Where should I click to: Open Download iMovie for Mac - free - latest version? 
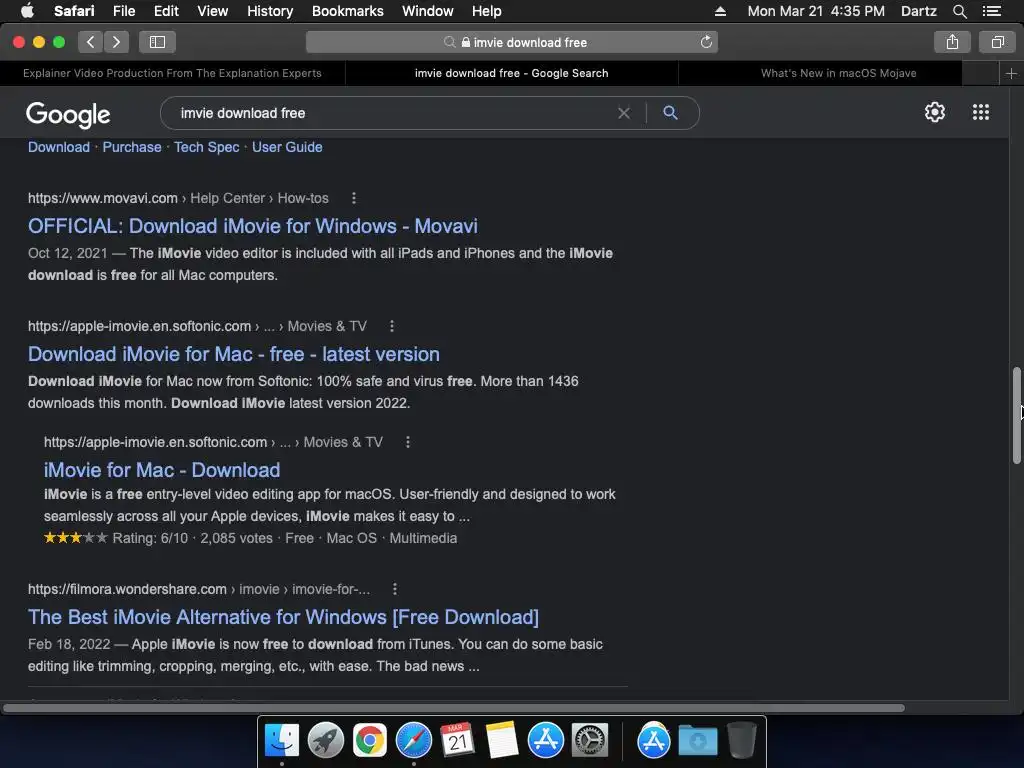click(234, 354)
